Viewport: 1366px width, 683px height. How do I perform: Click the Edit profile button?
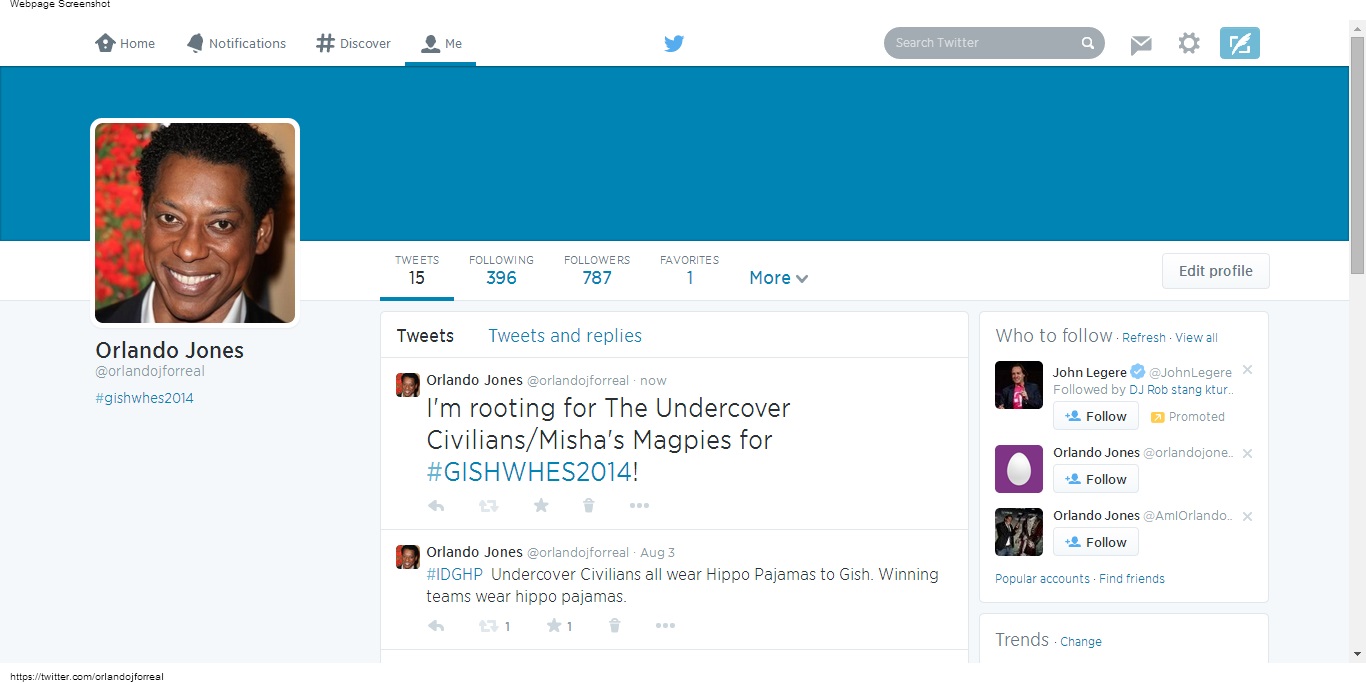pyautogui.click(x=1215, y=271)
